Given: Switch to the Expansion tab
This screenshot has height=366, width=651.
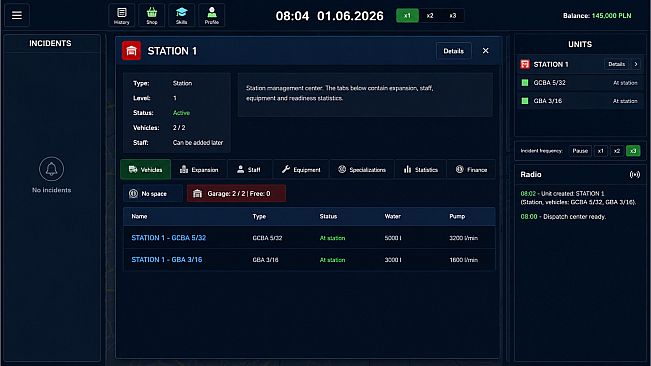Looking at the screenshot, I should [199, 170].
